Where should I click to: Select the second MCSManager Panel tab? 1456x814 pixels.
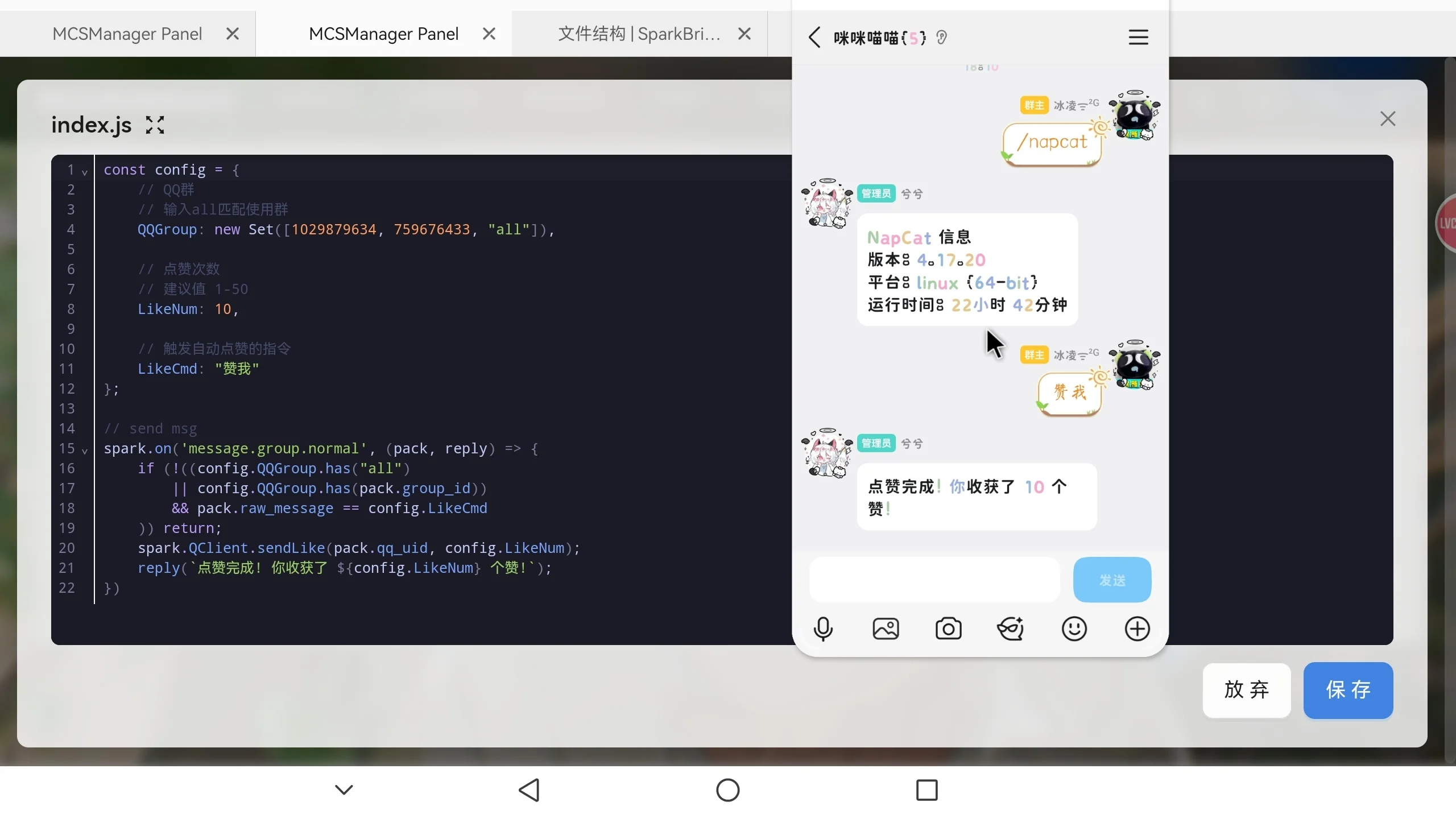point(383,34)
